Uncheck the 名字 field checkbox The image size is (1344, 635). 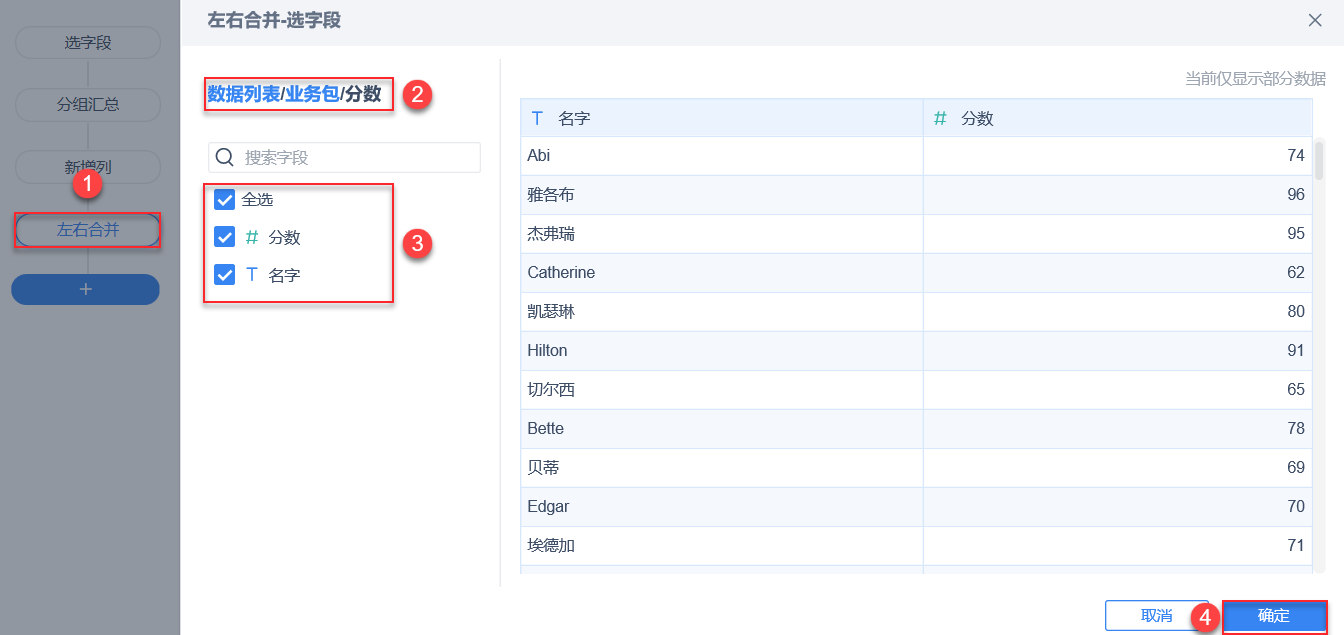click(225, 275)
